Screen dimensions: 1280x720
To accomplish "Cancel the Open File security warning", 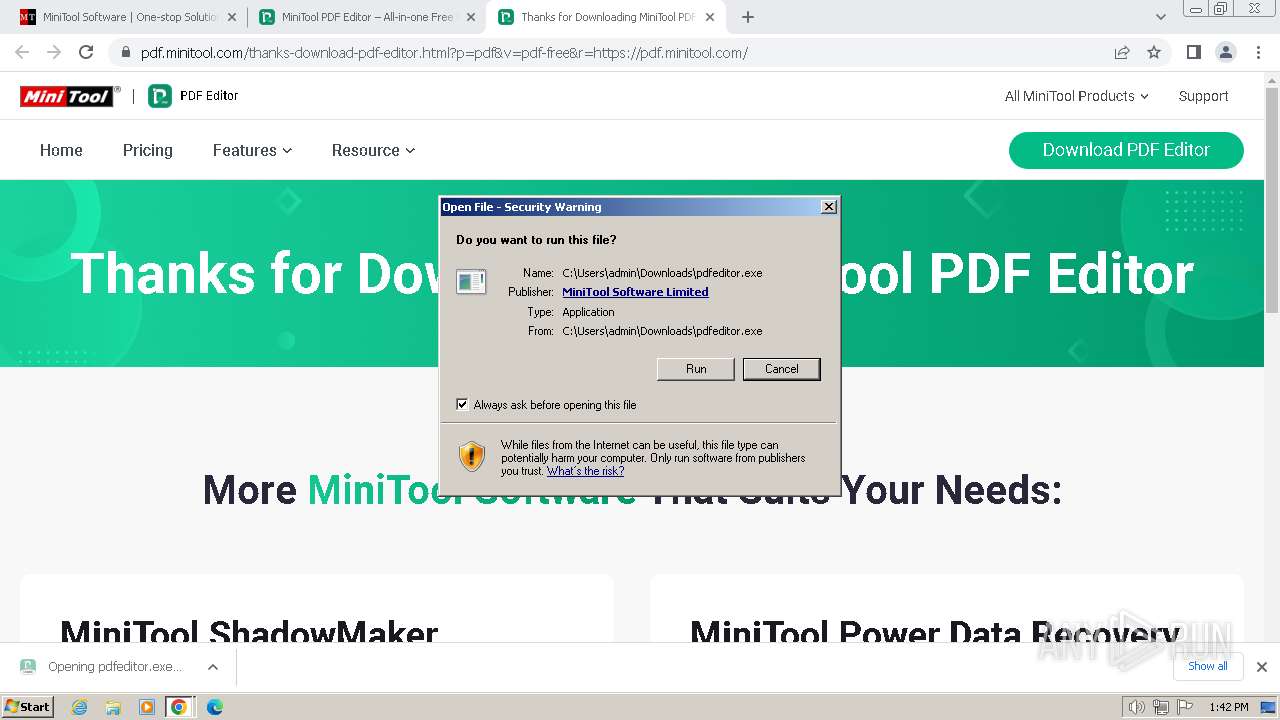I will coord(782,369).
